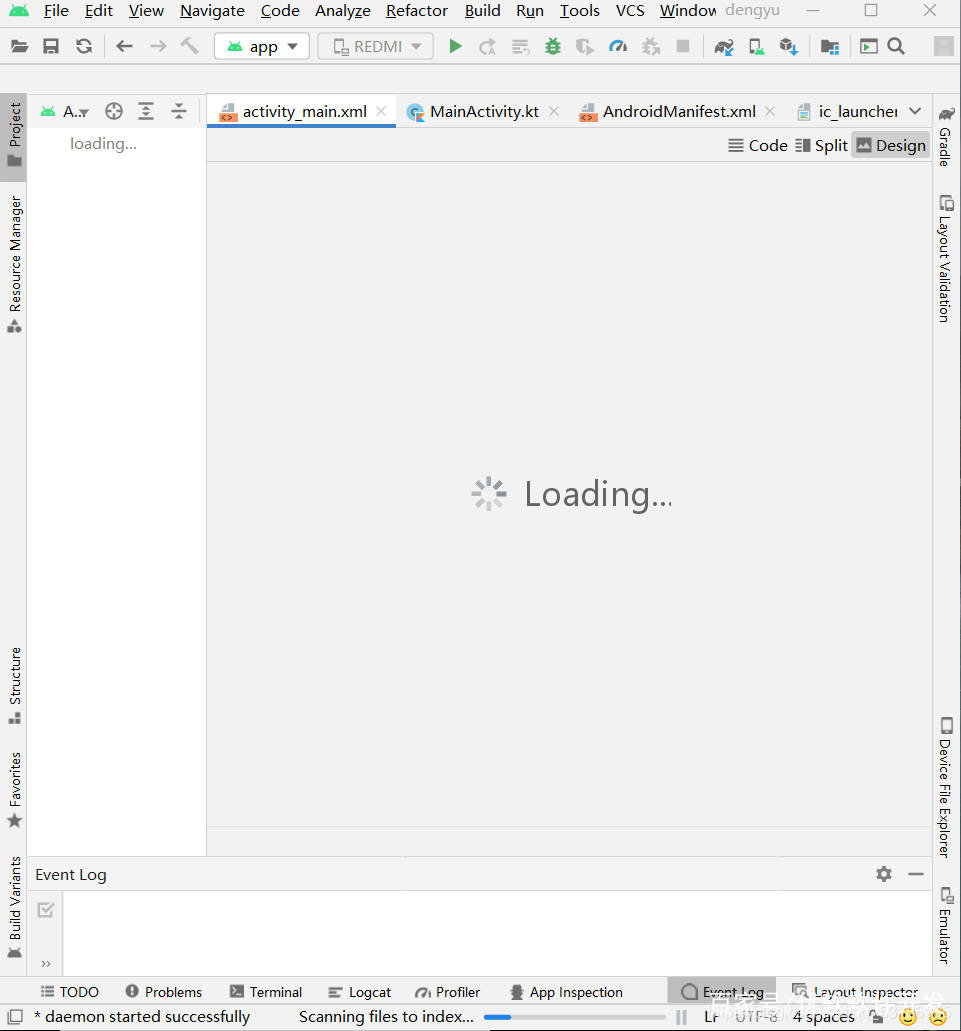Open the Android project view dropdown

click(64, 111)
